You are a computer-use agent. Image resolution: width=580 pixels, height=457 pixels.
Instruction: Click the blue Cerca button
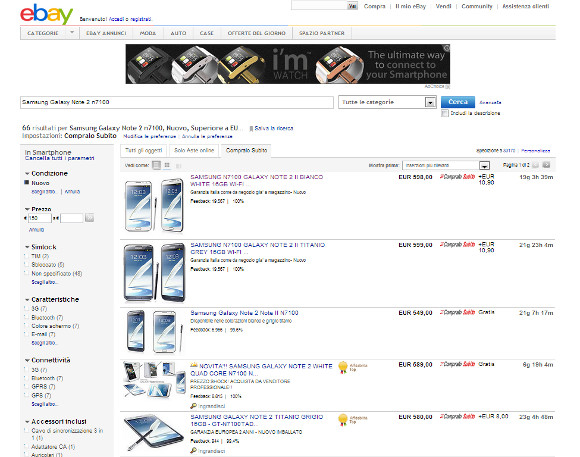tap(458, 102)
